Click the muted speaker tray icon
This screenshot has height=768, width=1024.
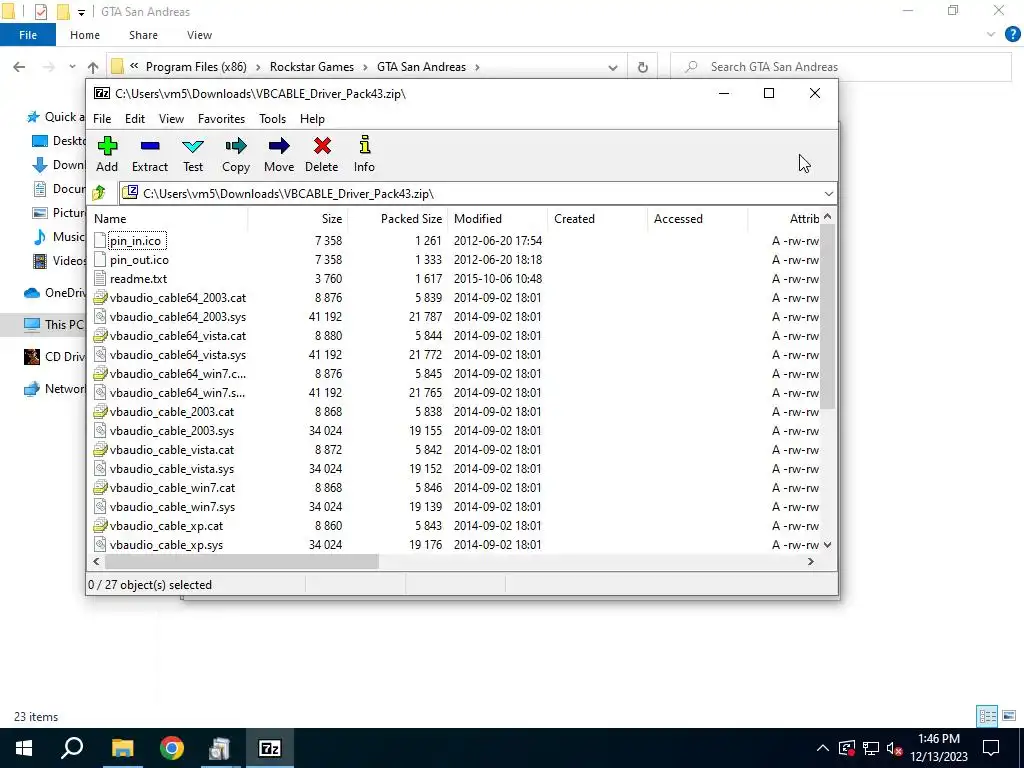point(895,748)
